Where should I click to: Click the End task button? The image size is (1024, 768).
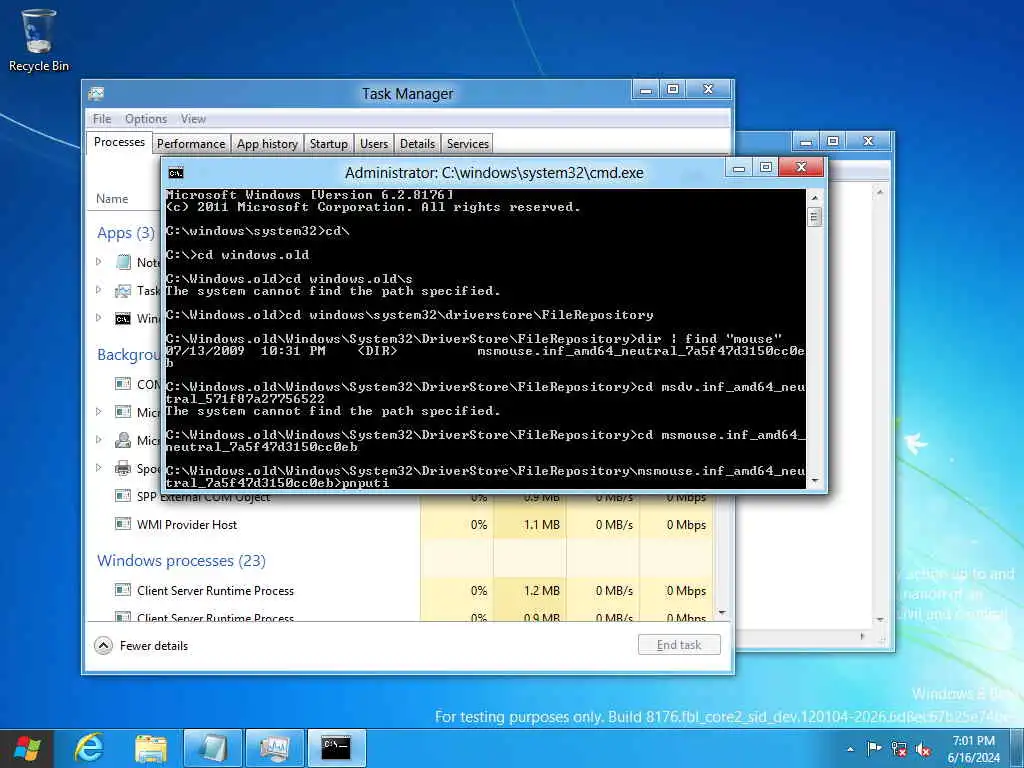pos(679,645)
